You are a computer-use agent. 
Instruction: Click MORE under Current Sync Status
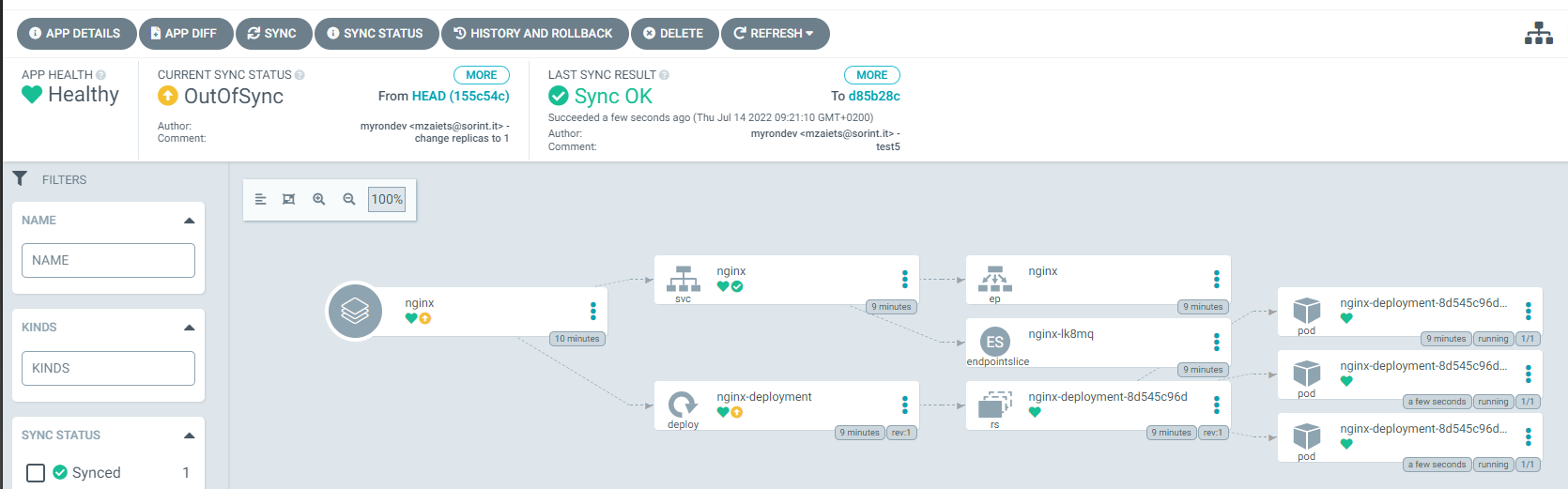click(x=482, y=75)
